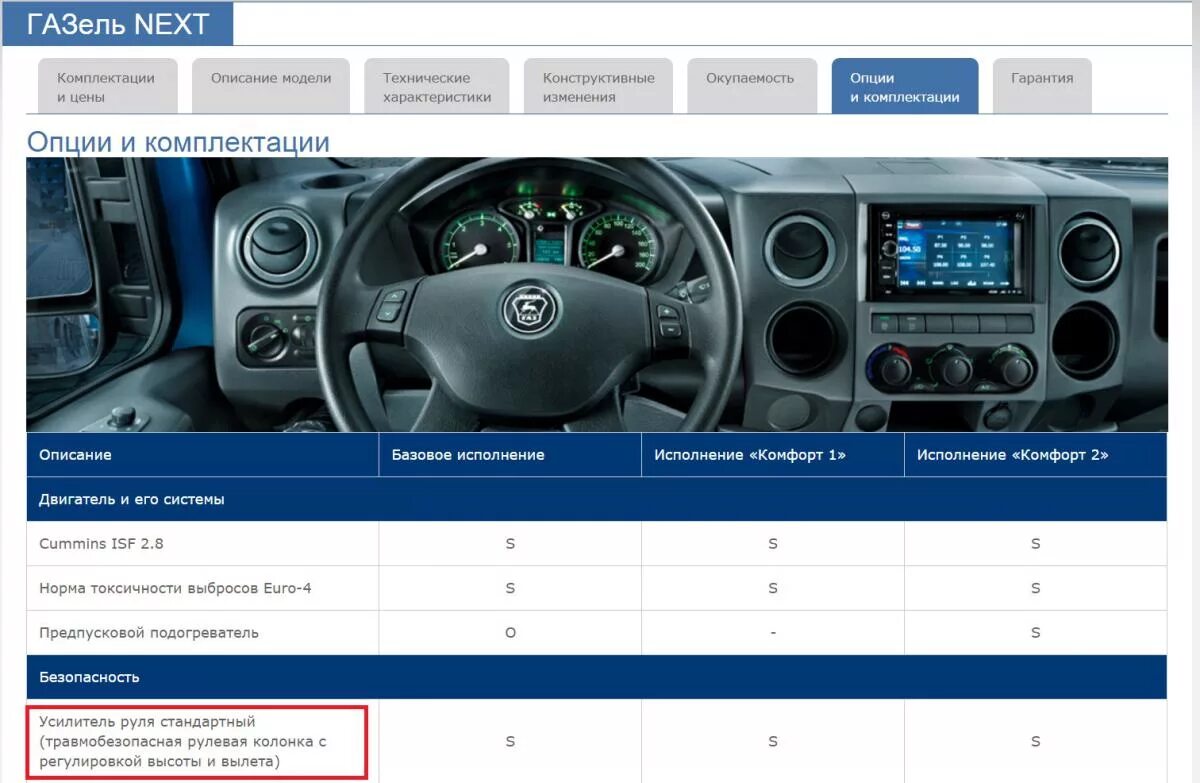Screen dimensions: 1200x783
Task: Click the Безопасность section row
Action: (x=596, y=677)
